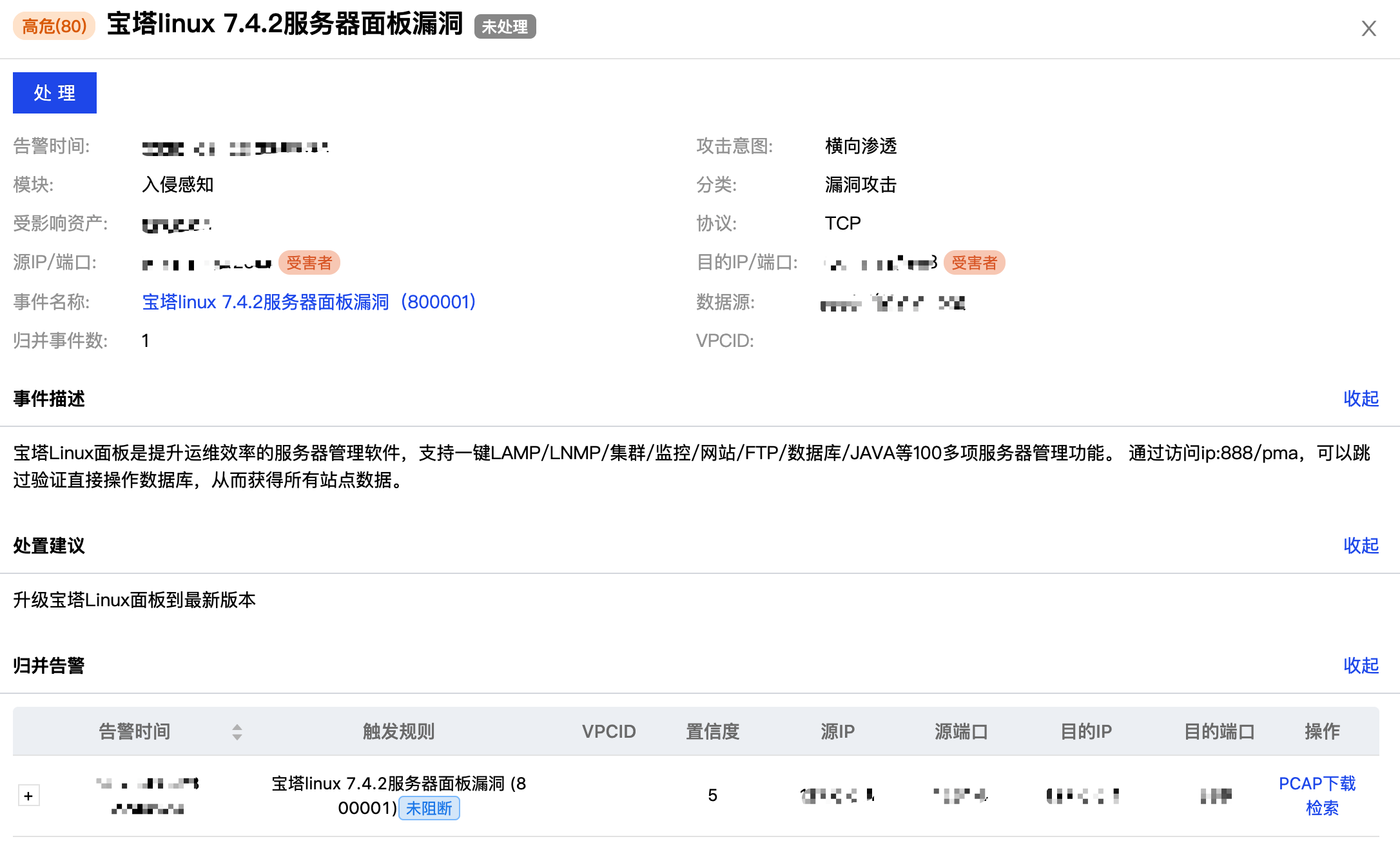1400x859 pixels.
Task: Select the 目的IP column header
Action: tap(1086, 731)
